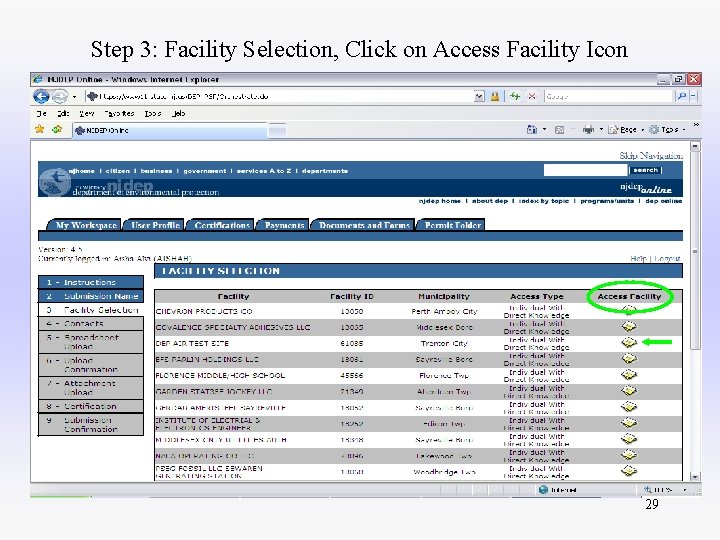The image size is (720, 540).
Task: Click the search button in the banner
Action: click(645, 170)
